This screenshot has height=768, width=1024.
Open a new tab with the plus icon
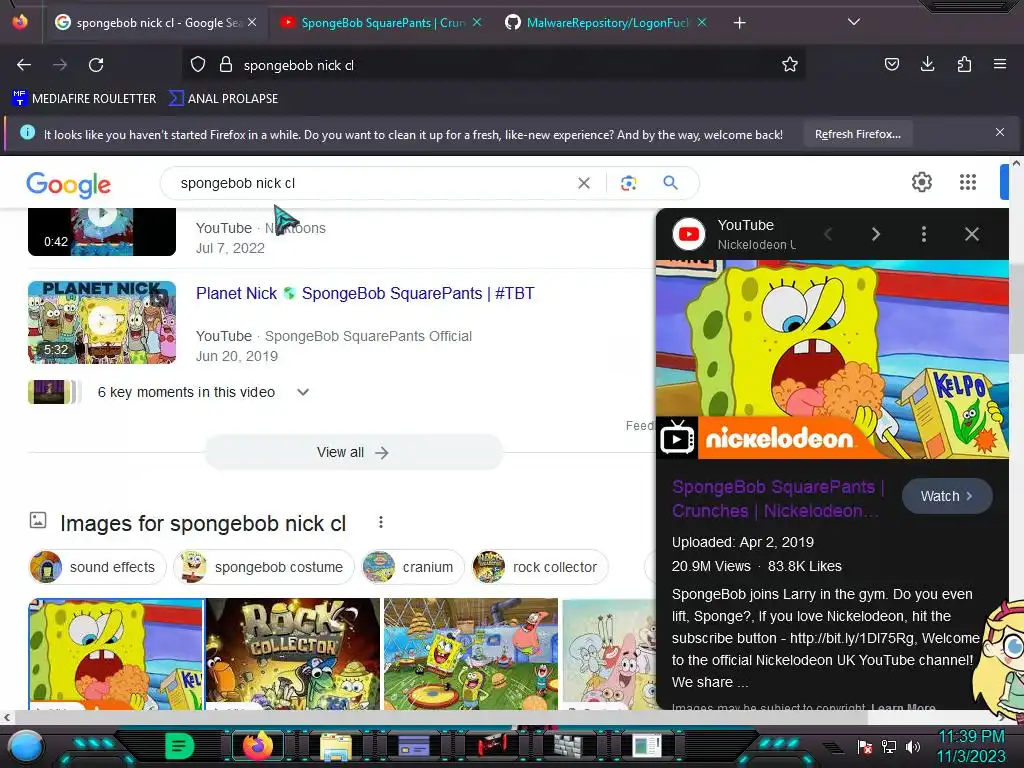pyautogui.click(x=739, y=23)
